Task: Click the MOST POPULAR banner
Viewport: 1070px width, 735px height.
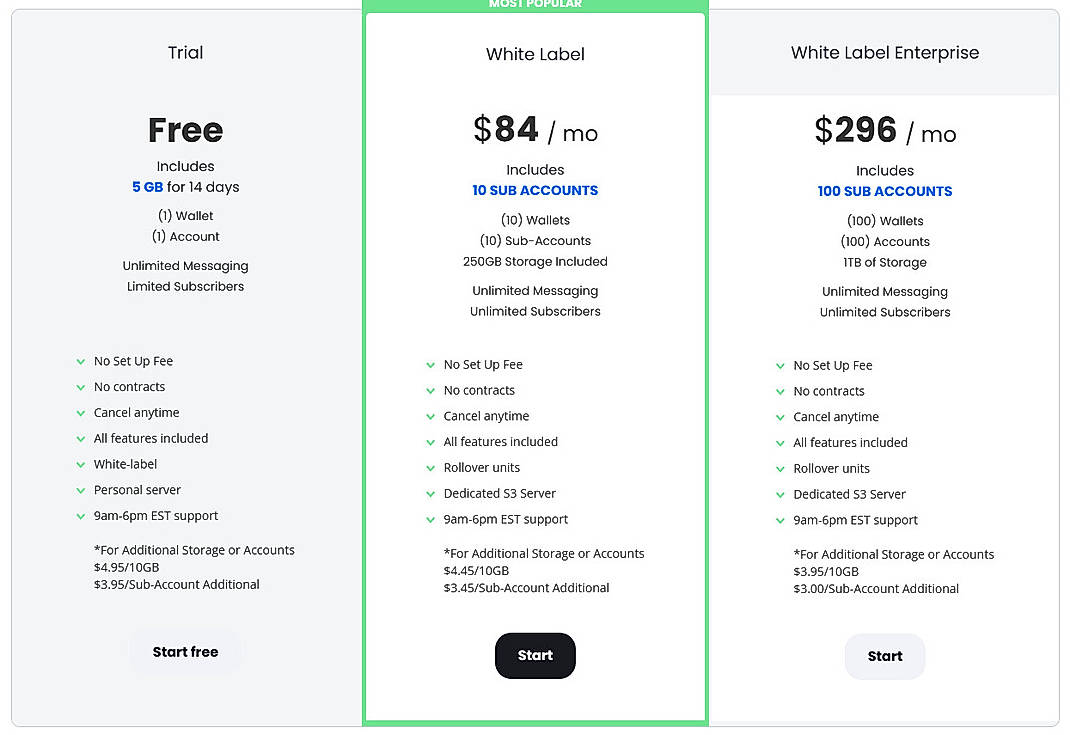Action: 535,5
